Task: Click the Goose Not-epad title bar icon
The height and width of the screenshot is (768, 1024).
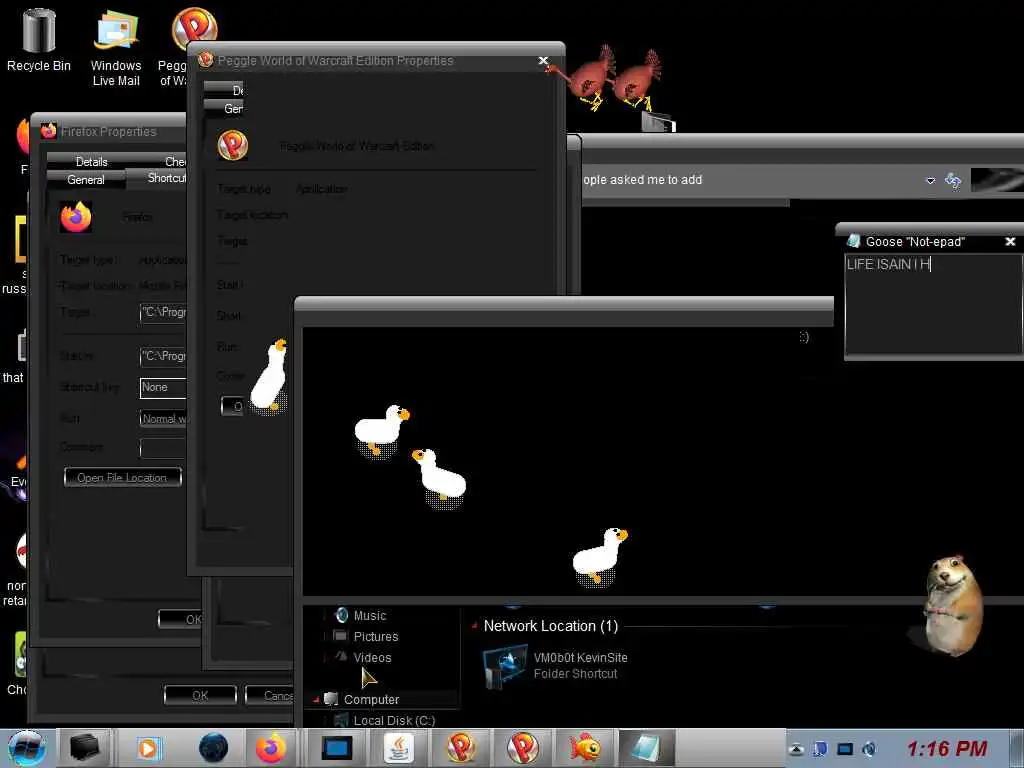Action: [853, 241]
